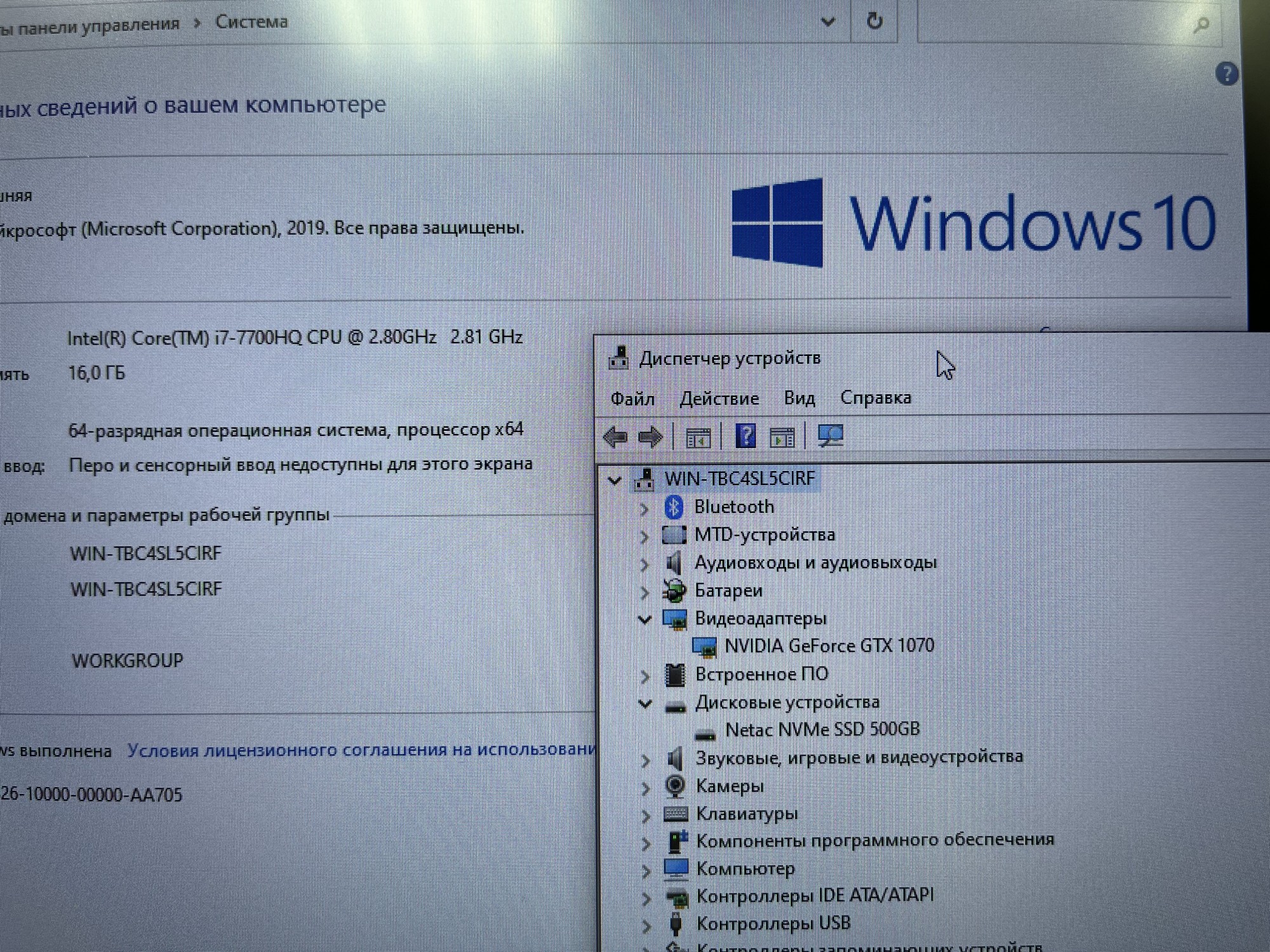Open the Действие menu
The image size is (1270, 952).
point(719,399)
